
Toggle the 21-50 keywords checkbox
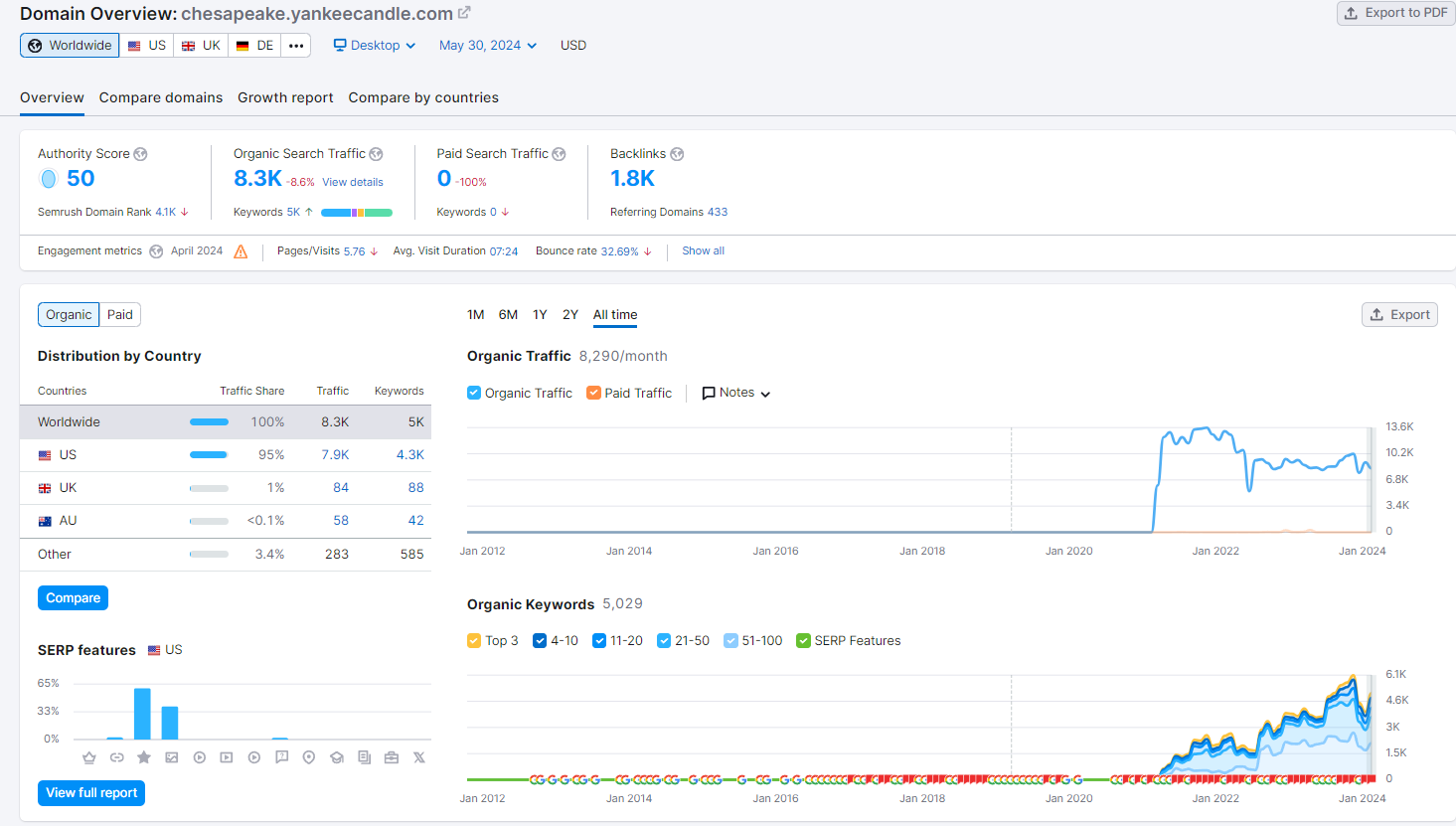click(x=664, y=641)
